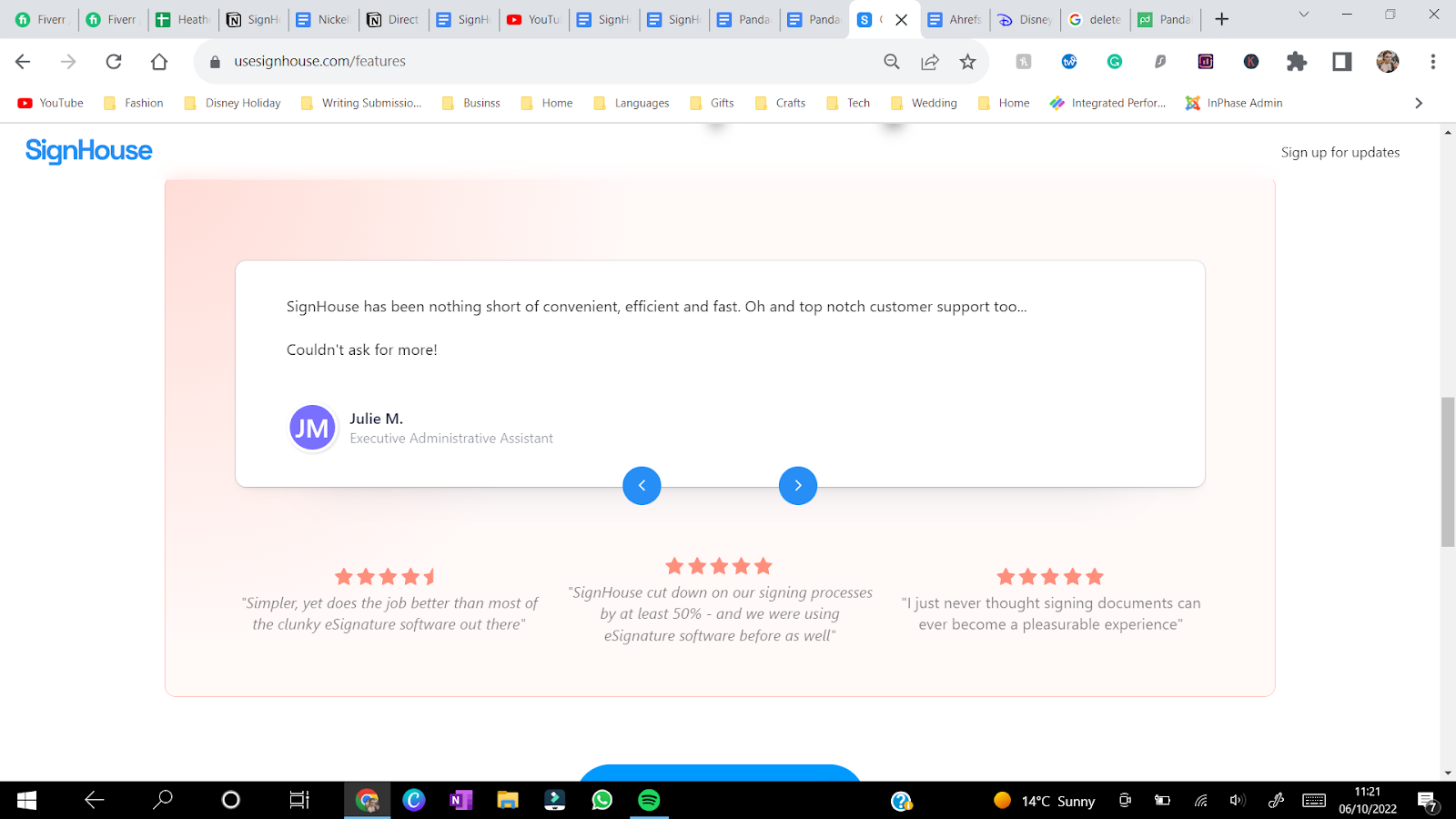Open the Languages bookmarks folder
This screenshot has height=819, width=1456.
[x=632, y=103]
